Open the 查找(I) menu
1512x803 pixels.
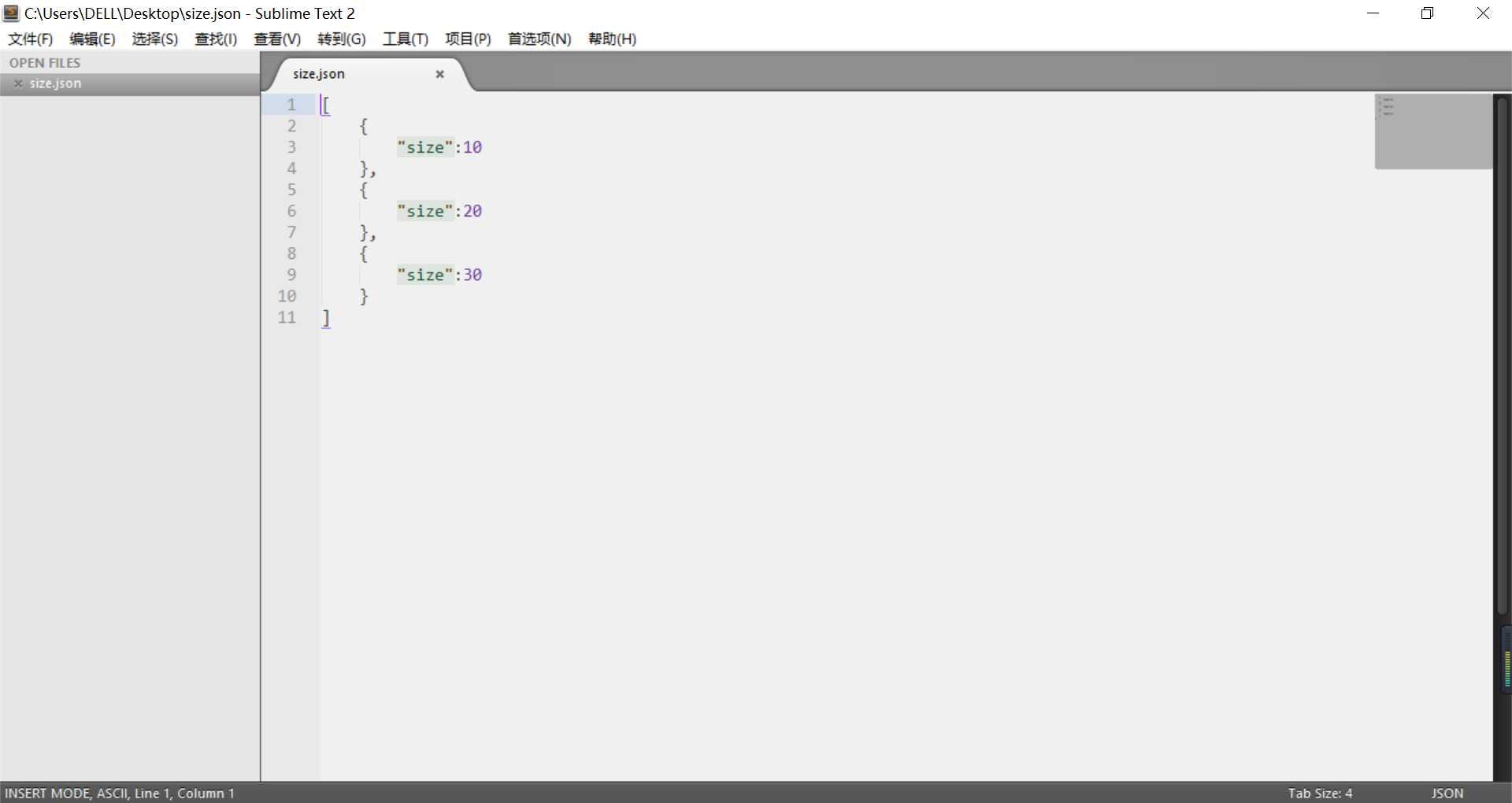click(x=216, y=39)
